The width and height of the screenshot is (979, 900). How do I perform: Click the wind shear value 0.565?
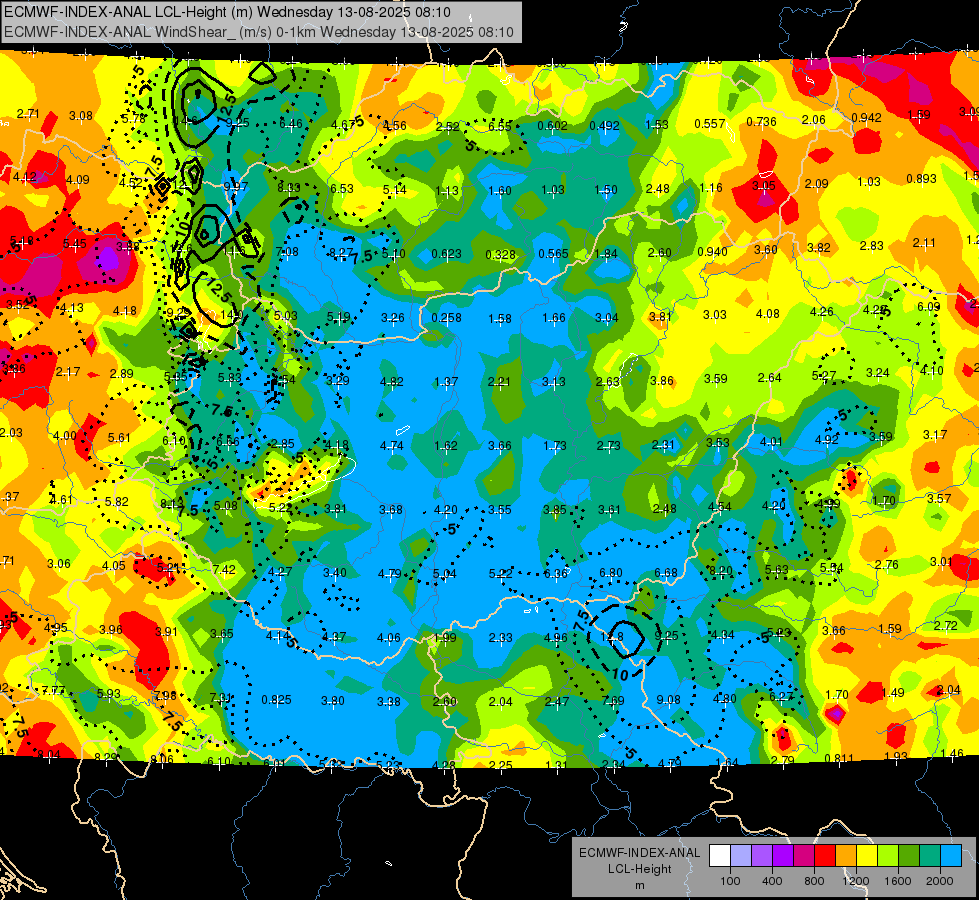point(553,253)
